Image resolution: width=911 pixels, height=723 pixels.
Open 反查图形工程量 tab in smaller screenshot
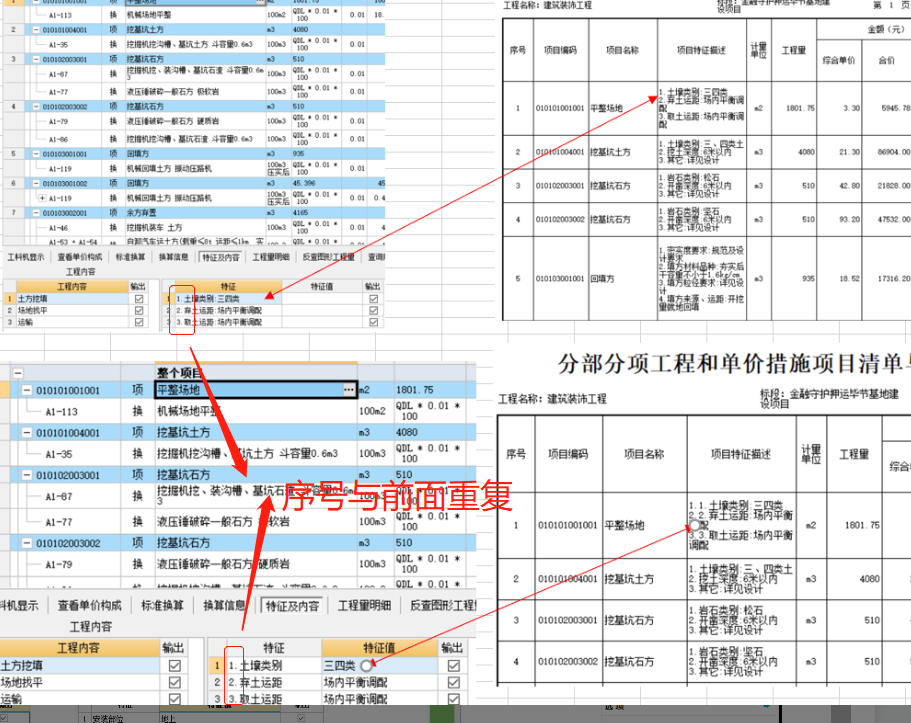coord(328,257)
